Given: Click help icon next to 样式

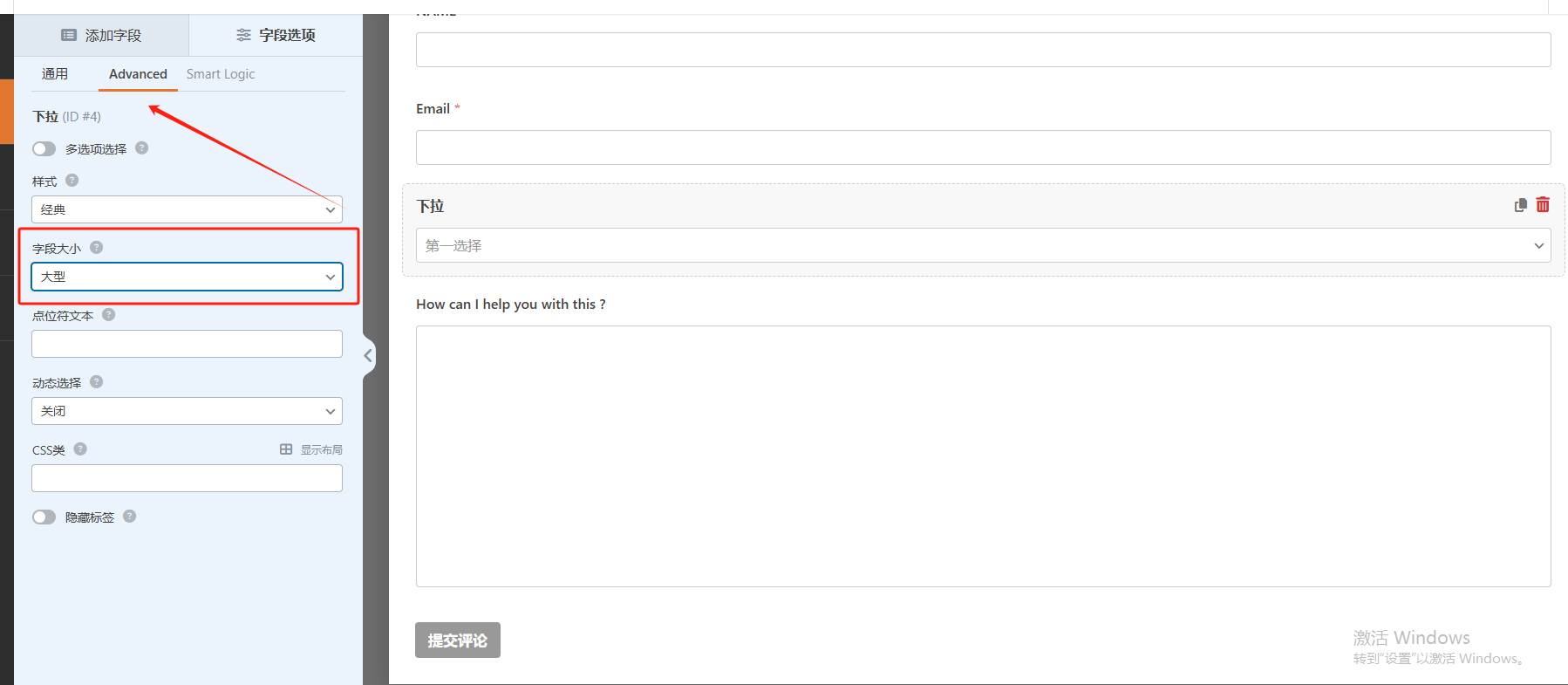Looking at the screenshot, I should [72, 181].
